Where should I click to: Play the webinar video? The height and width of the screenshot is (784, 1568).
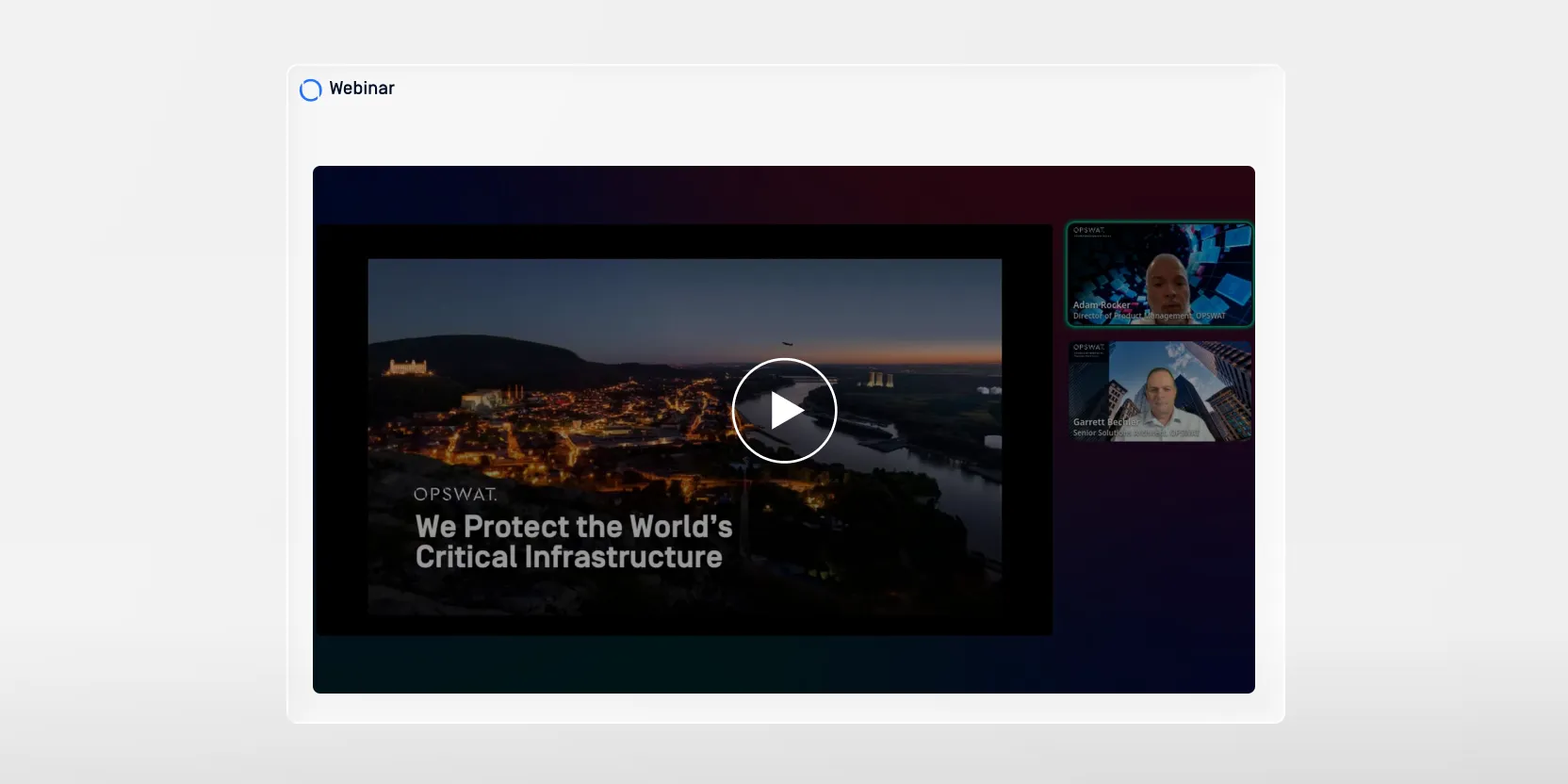pos(784,411)
